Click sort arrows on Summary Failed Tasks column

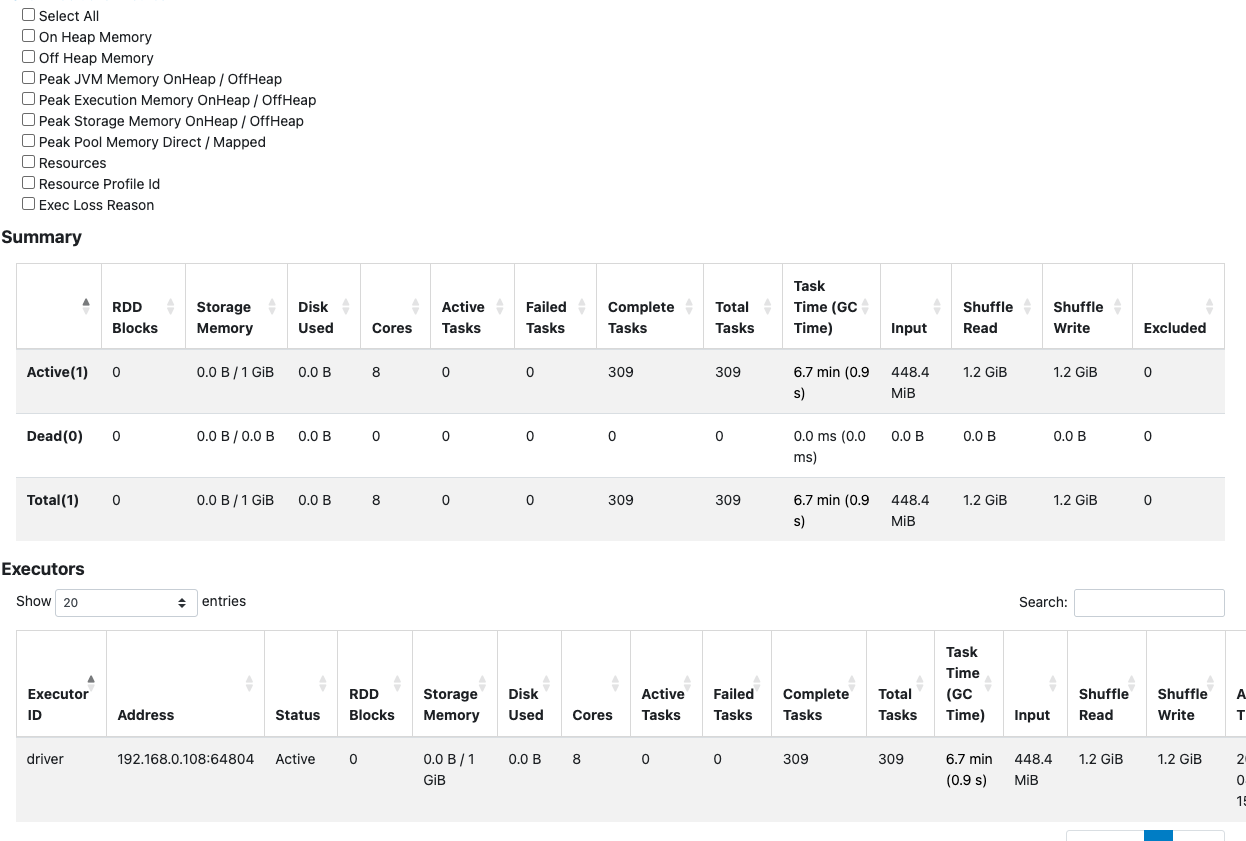pyautogui.click(x=581, y=307)
